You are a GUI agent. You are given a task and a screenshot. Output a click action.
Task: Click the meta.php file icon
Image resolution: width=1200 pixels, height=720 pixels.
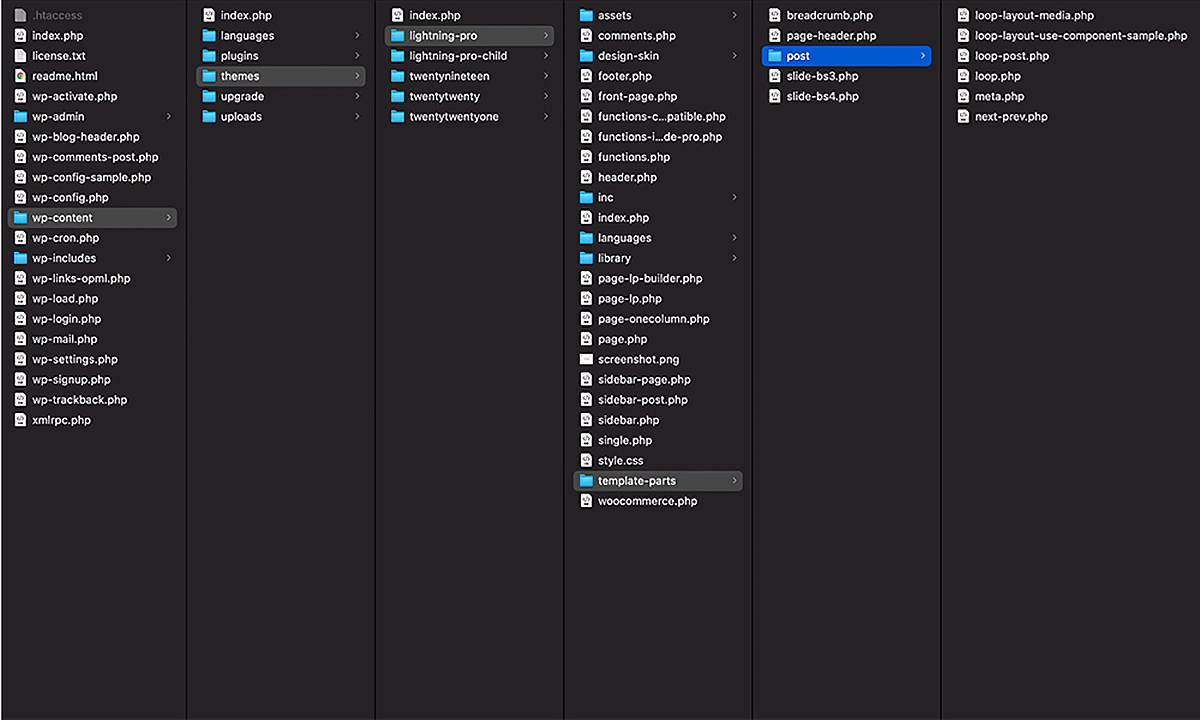point(963,96)
